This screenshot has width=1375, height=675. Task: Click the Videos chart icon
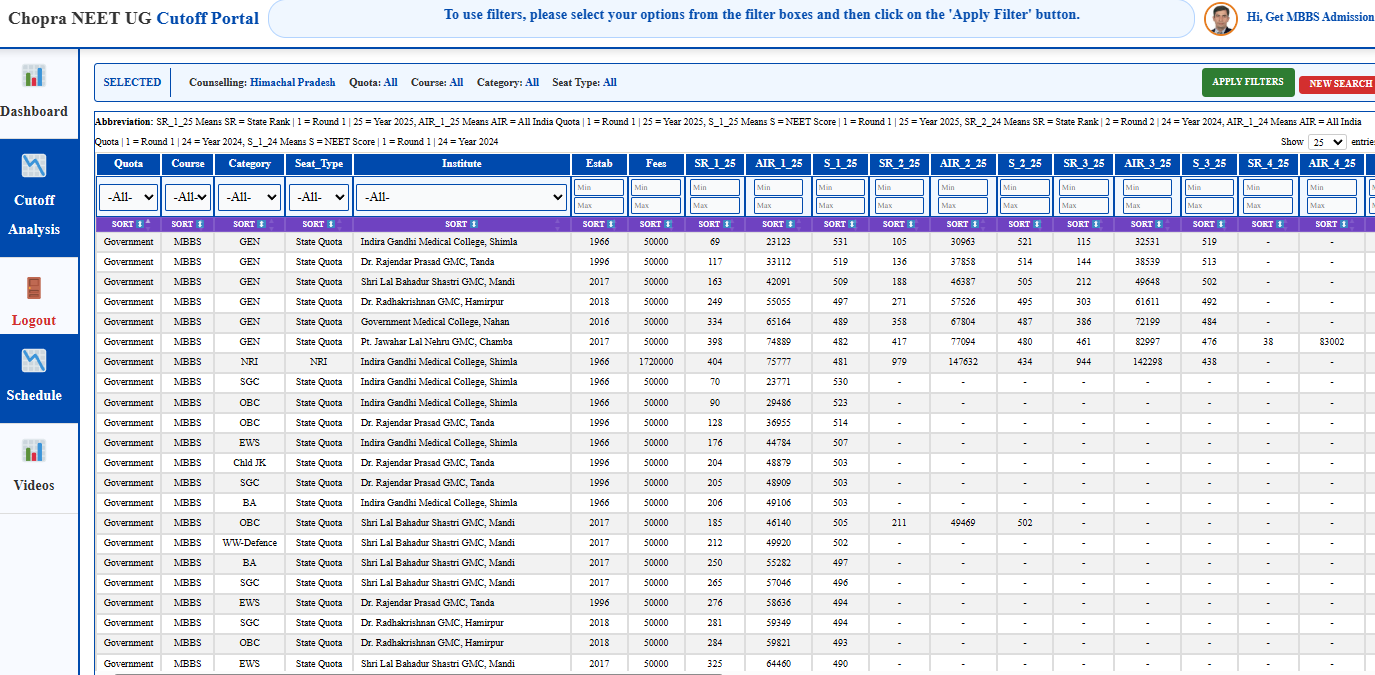(x=34, y=451)
